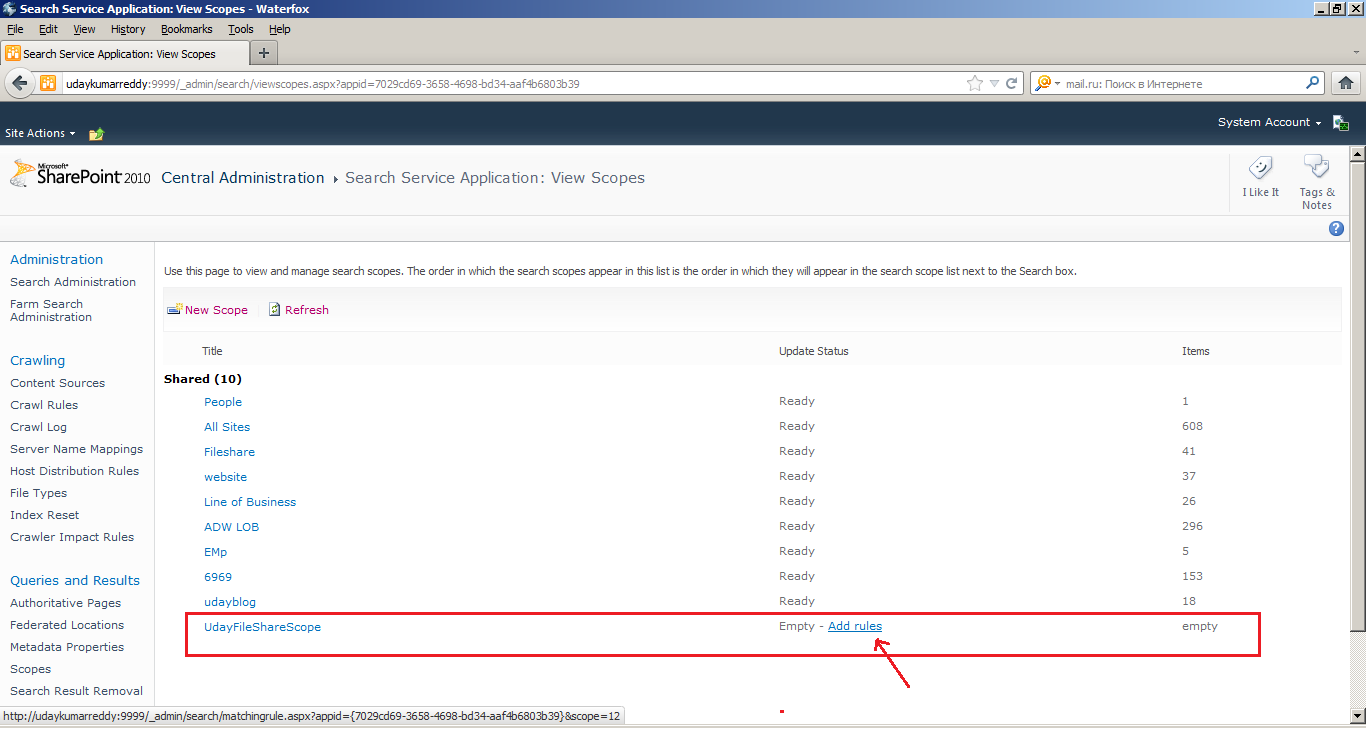Viewport: 1366px width, 730px height.
Task: Click the search magnifier icon in search box
Action: coord(1313,83)
